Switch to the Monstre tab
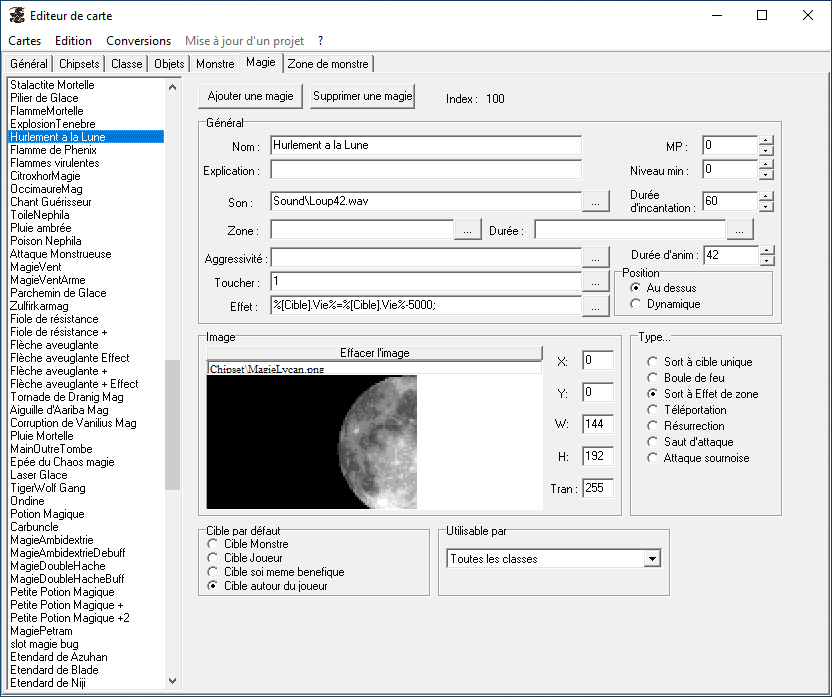The height and width of the screenshot is (697, 832). pyautogui.click(x=215, y=64)
